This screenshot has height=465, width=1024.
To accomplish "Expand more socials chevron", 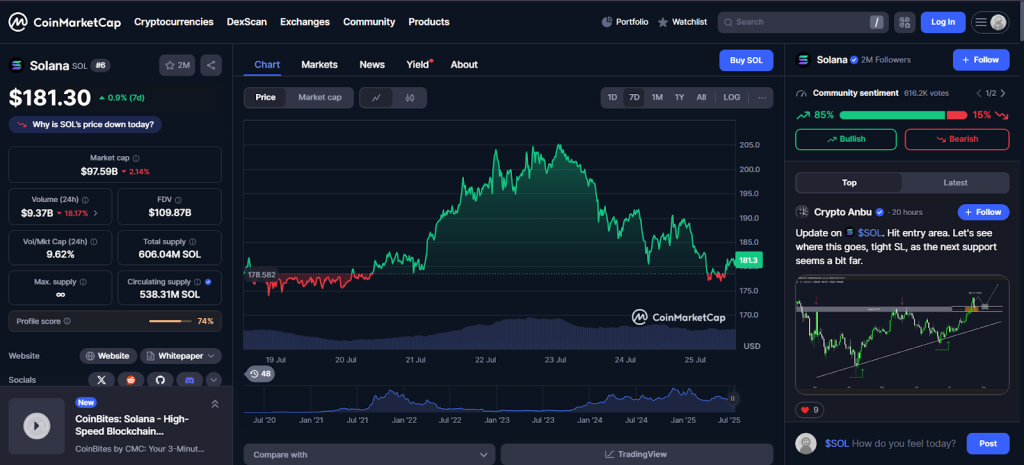I will [214, 379].
